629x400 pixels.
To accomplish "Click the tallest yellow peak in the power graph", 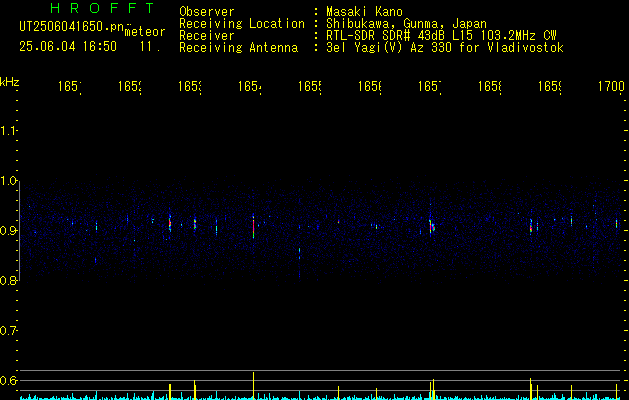I will pyautogui.click(x=254, y=385).
